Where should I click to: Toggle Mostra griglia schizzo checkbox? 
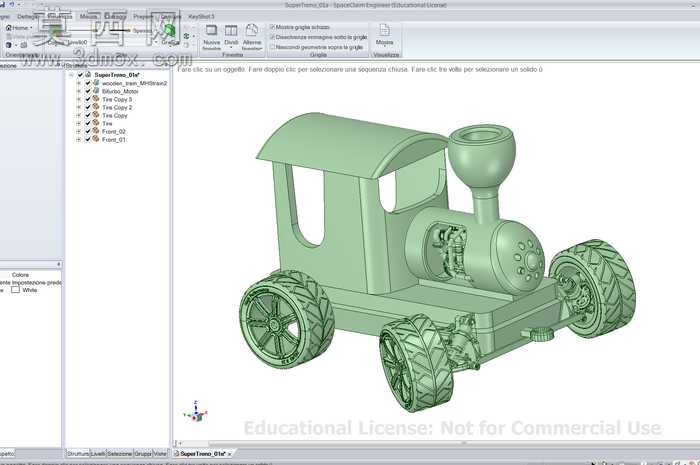[x=272, y=27]
